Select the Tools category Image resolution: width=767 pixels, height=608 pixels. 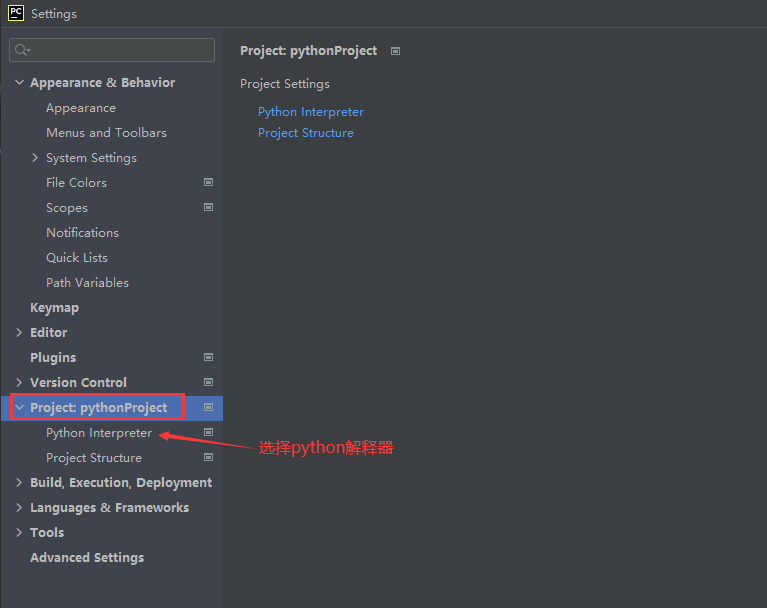[x=47, y=533]
